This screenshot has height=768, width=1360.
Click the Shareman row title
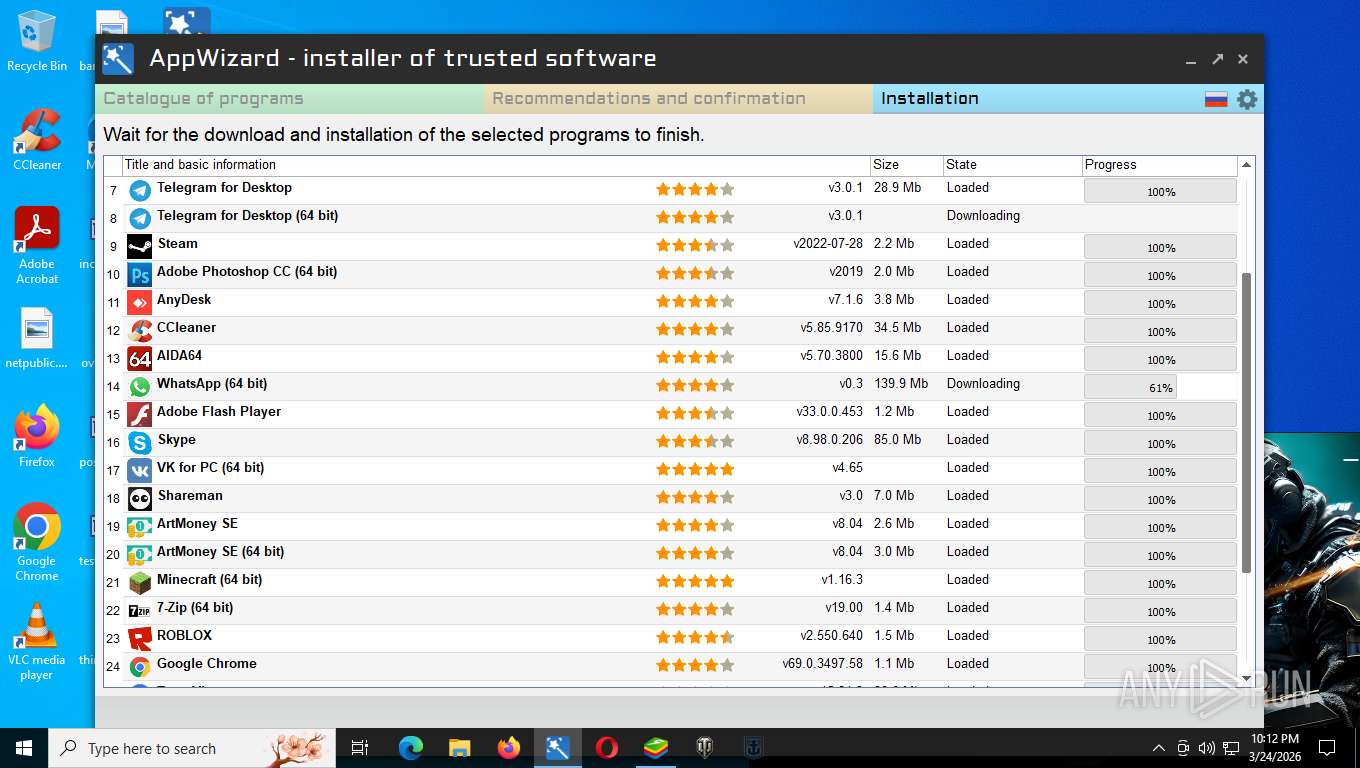[x=190, y=496]
